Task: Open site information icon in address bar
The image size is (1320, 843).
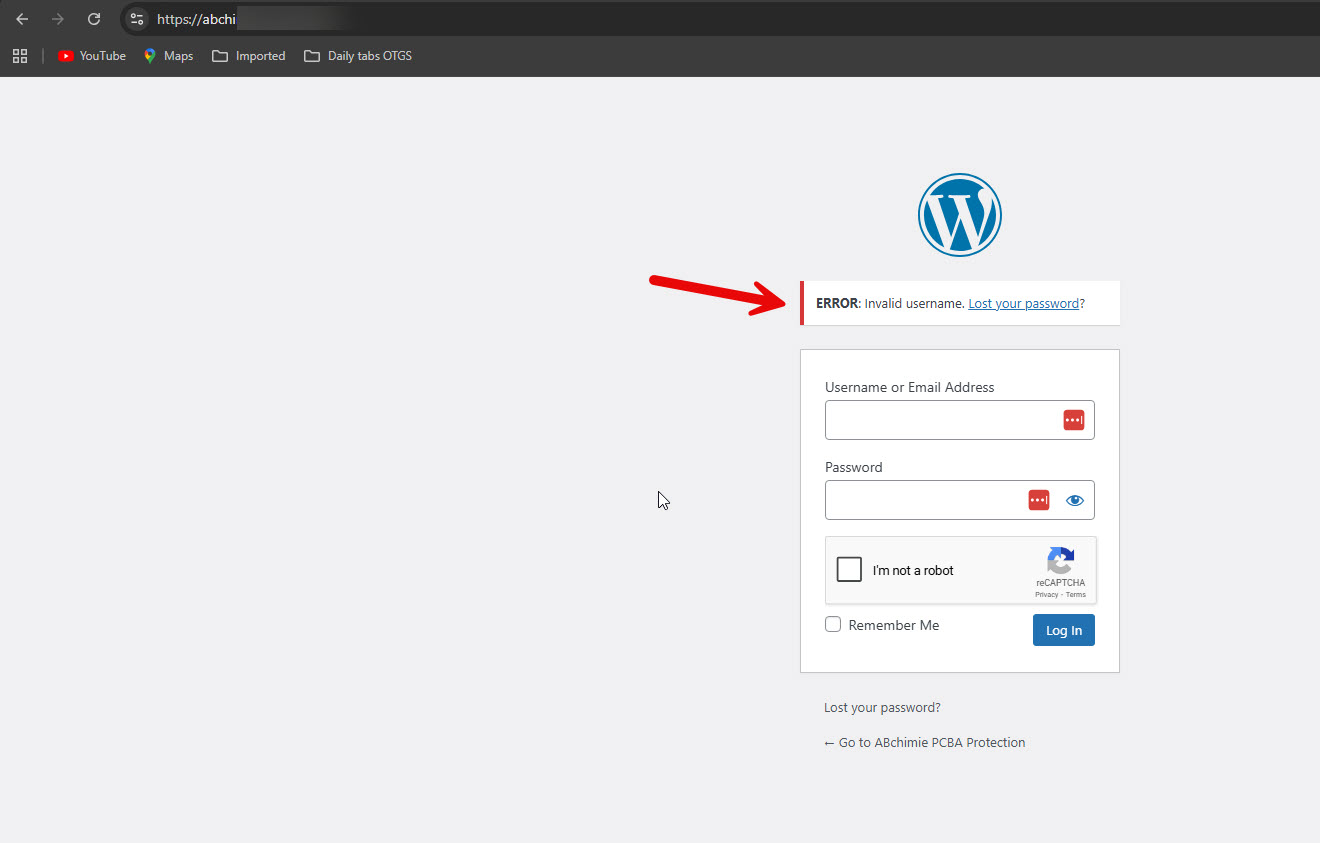Action: click(137, 19)
